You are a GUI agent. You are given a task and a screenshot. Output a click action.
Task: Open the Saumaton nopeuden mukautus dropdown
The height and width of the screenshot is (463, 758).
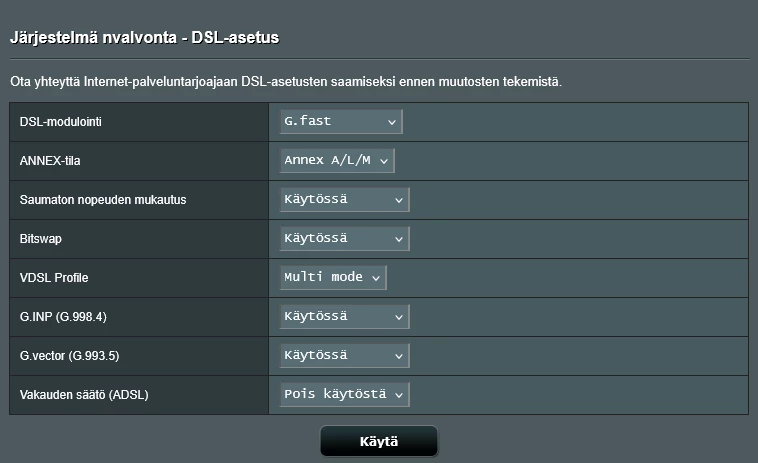pos(344,199)
